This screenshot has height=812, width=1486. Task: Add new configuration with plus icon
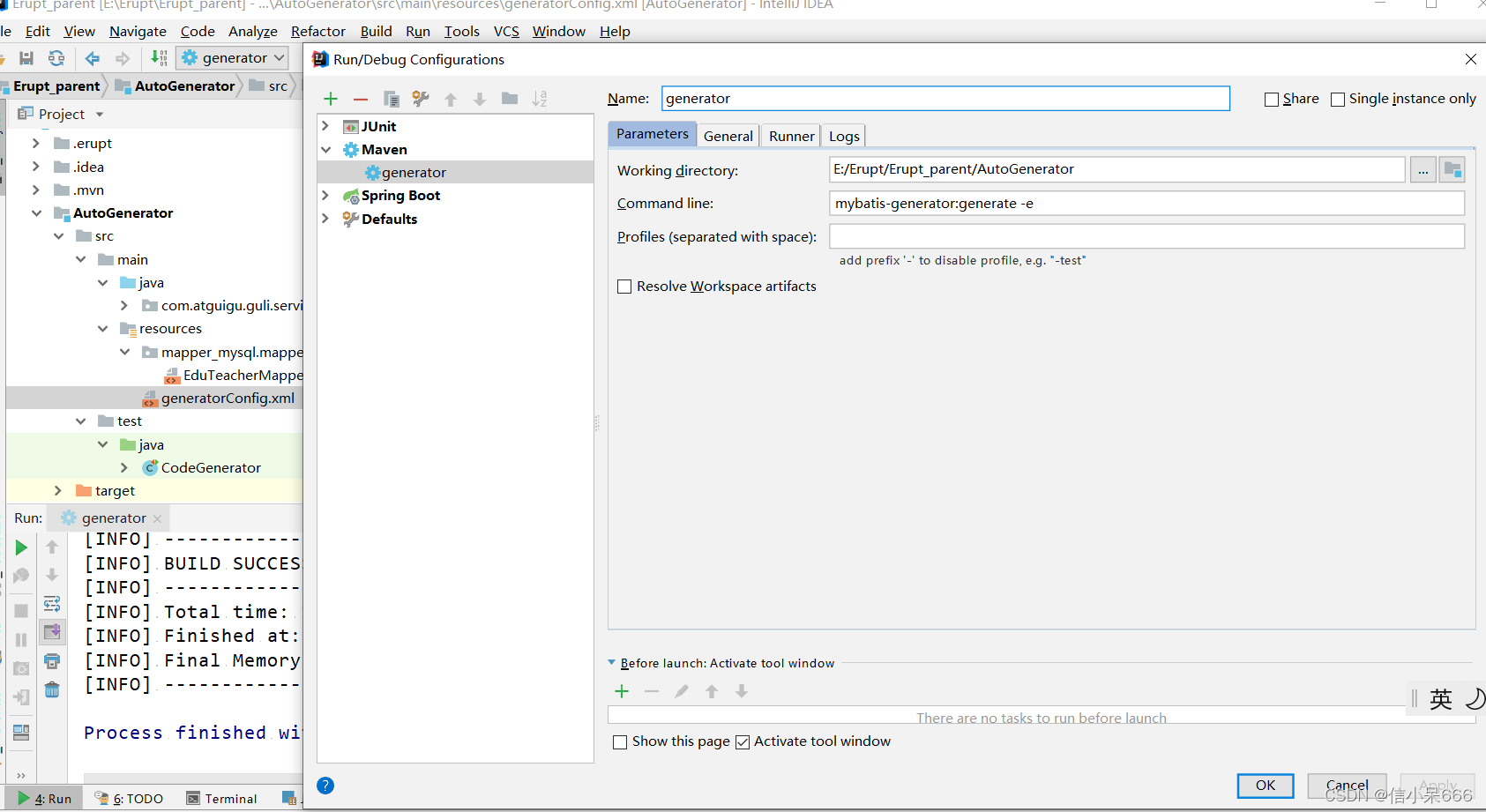tap(331, 99)
